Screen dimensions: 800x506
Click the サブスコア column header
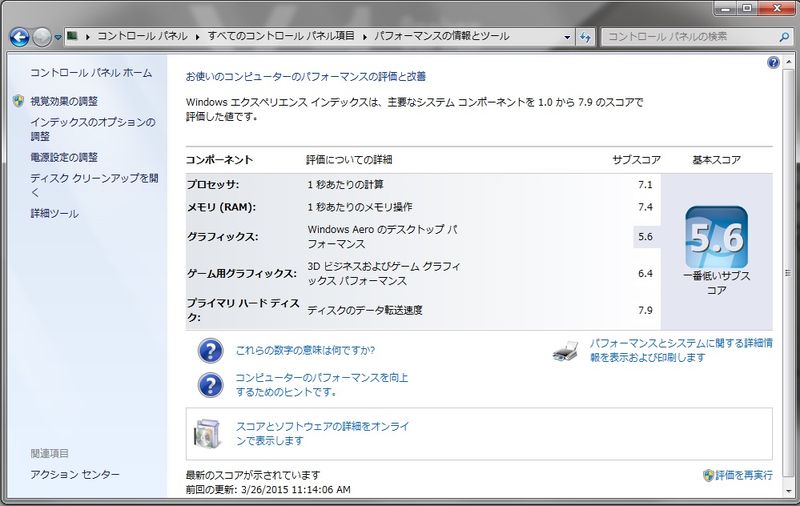[637, 160]
